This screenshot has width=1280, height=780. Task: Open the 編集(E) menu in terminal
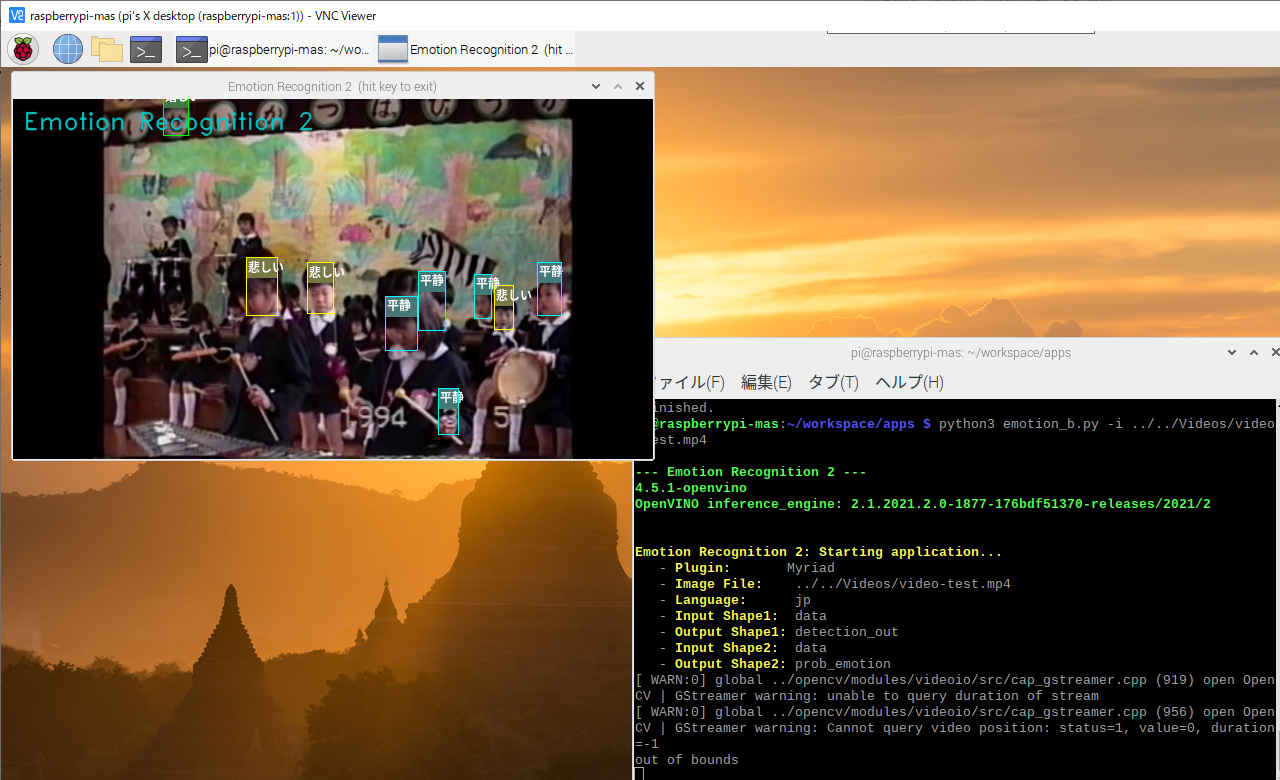tap(766, 382)
